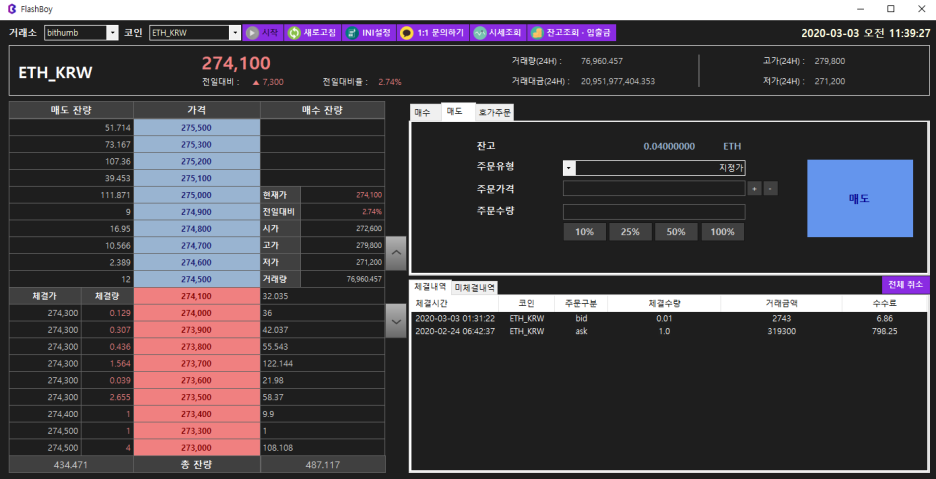
Task: Click the 주문수량 quantity input field
Action: 654,211
